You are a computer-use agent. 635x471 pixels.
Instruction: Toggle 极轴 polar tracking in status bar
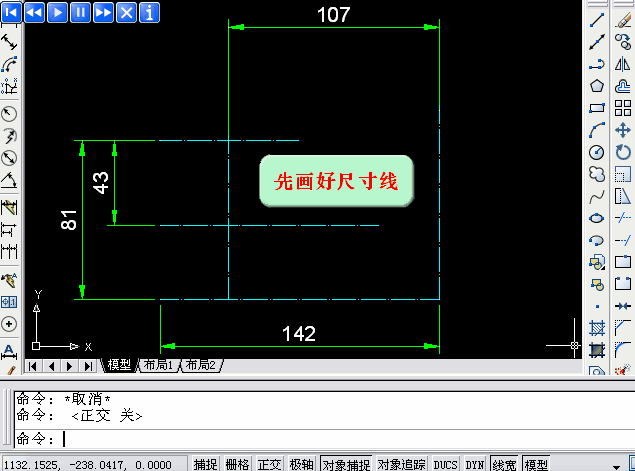point(301,465)
